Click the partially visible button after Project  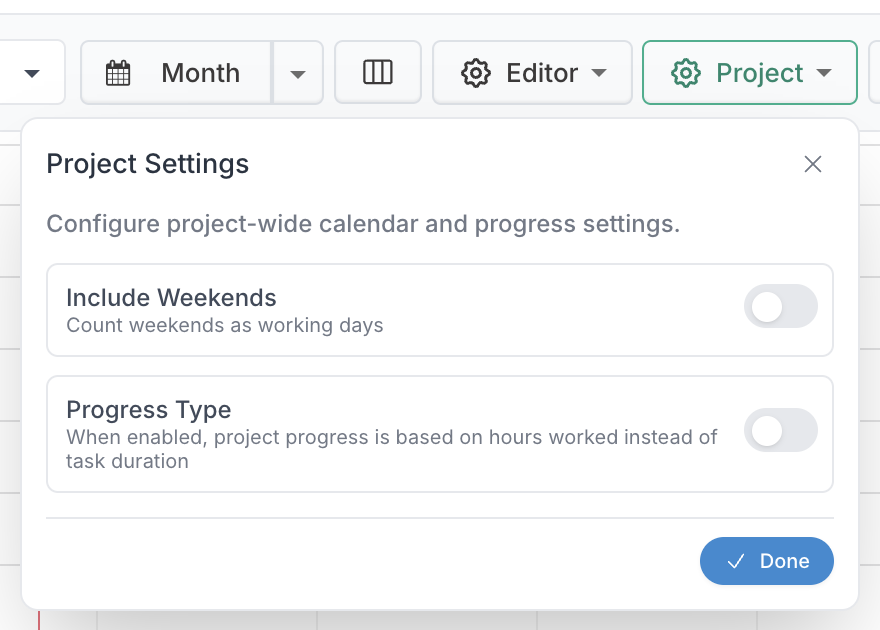pos(874,73)
